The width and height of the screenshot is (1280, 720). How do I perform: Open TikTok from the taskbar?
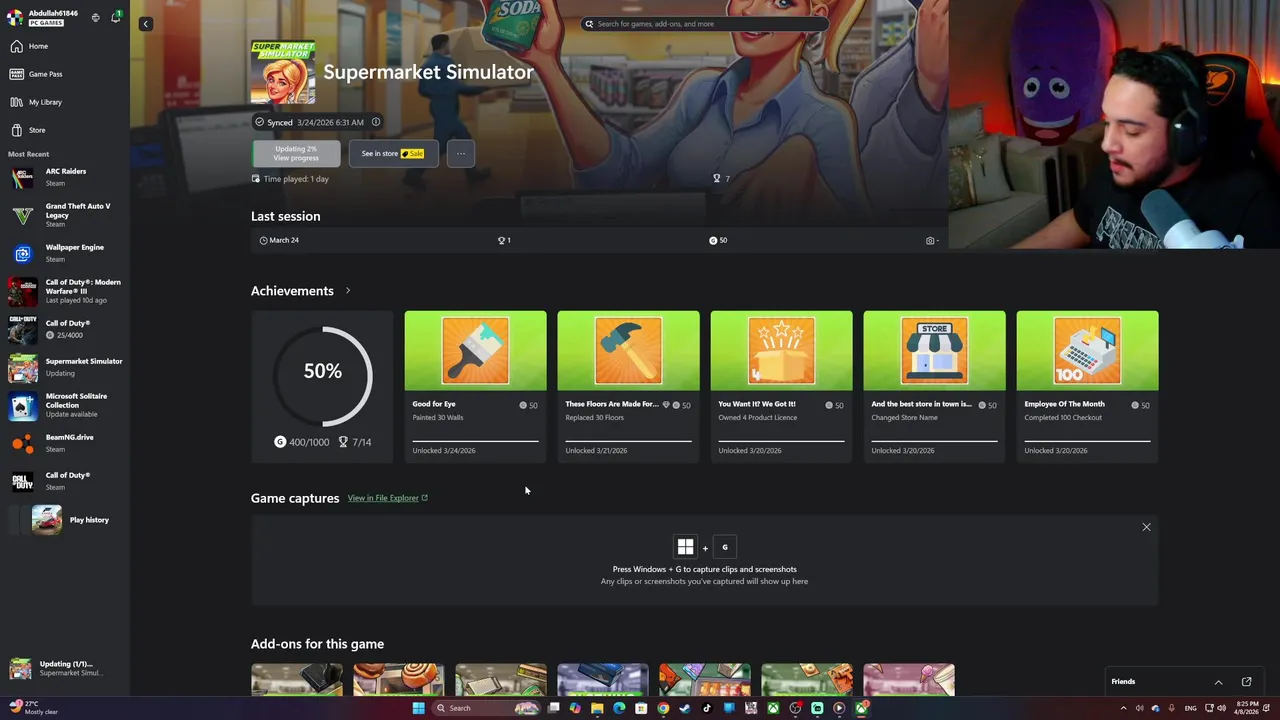pyautogui.click(x=707, y=708)
